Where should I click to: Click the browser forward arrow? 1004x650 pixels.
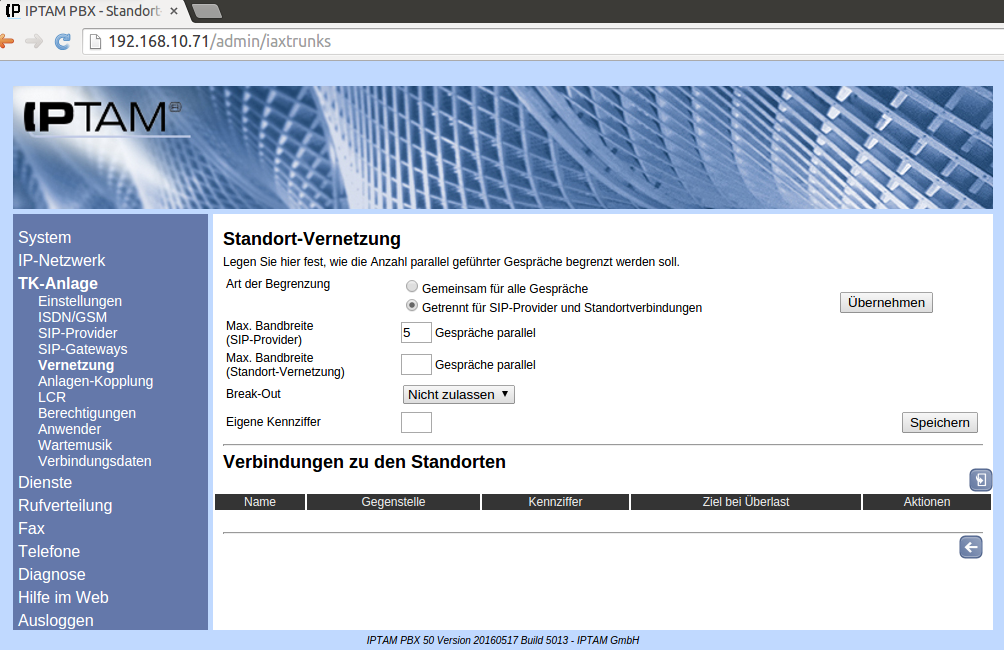33,42
